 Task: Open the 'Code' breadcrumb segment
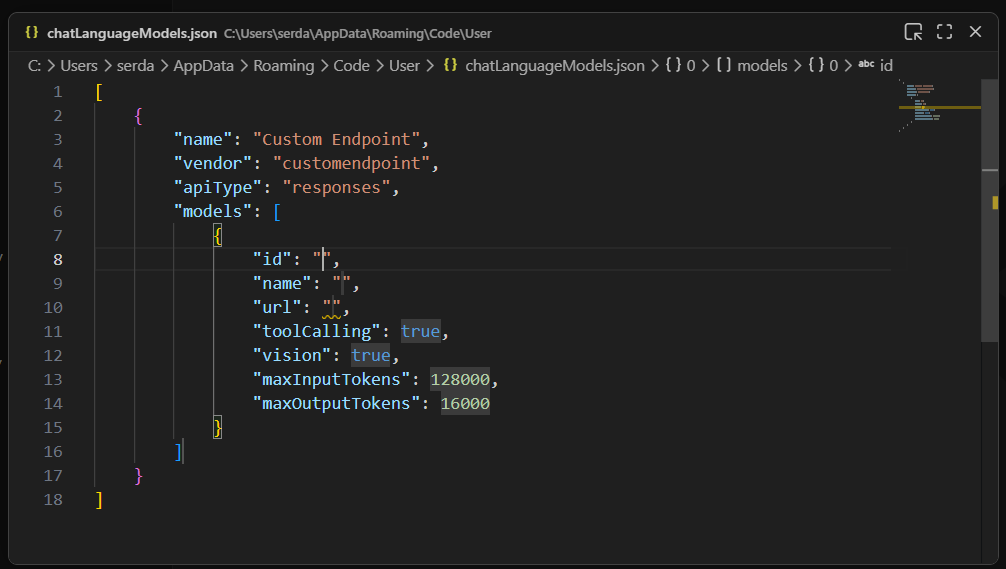coord(352,65)
